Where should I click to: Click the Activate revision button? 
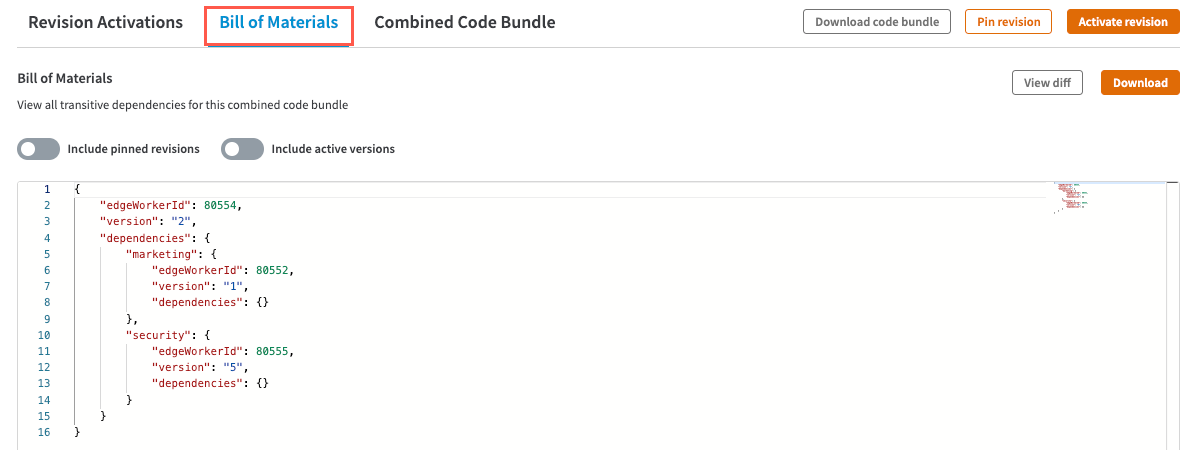1122,22
